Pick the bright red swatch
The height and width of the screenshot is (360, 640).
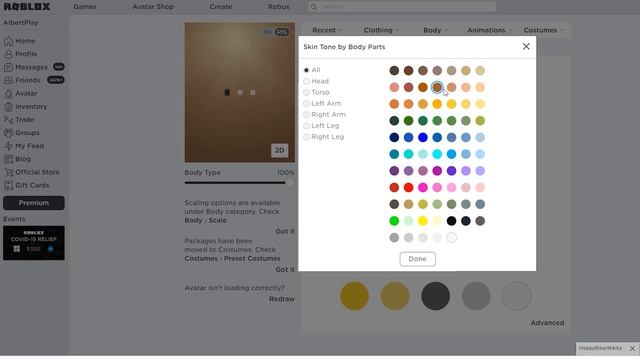[408, 187]
